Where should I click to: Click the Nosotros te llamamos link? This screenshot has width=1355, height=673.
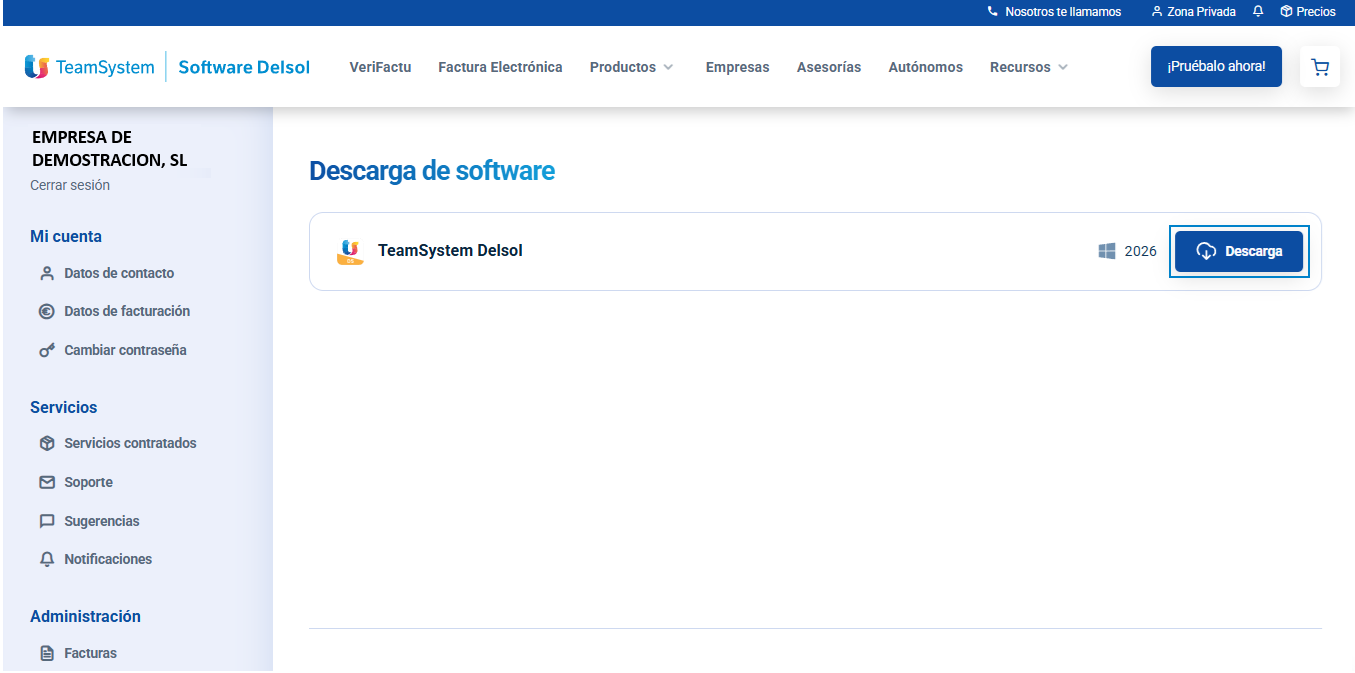(x=1063, y=12)
